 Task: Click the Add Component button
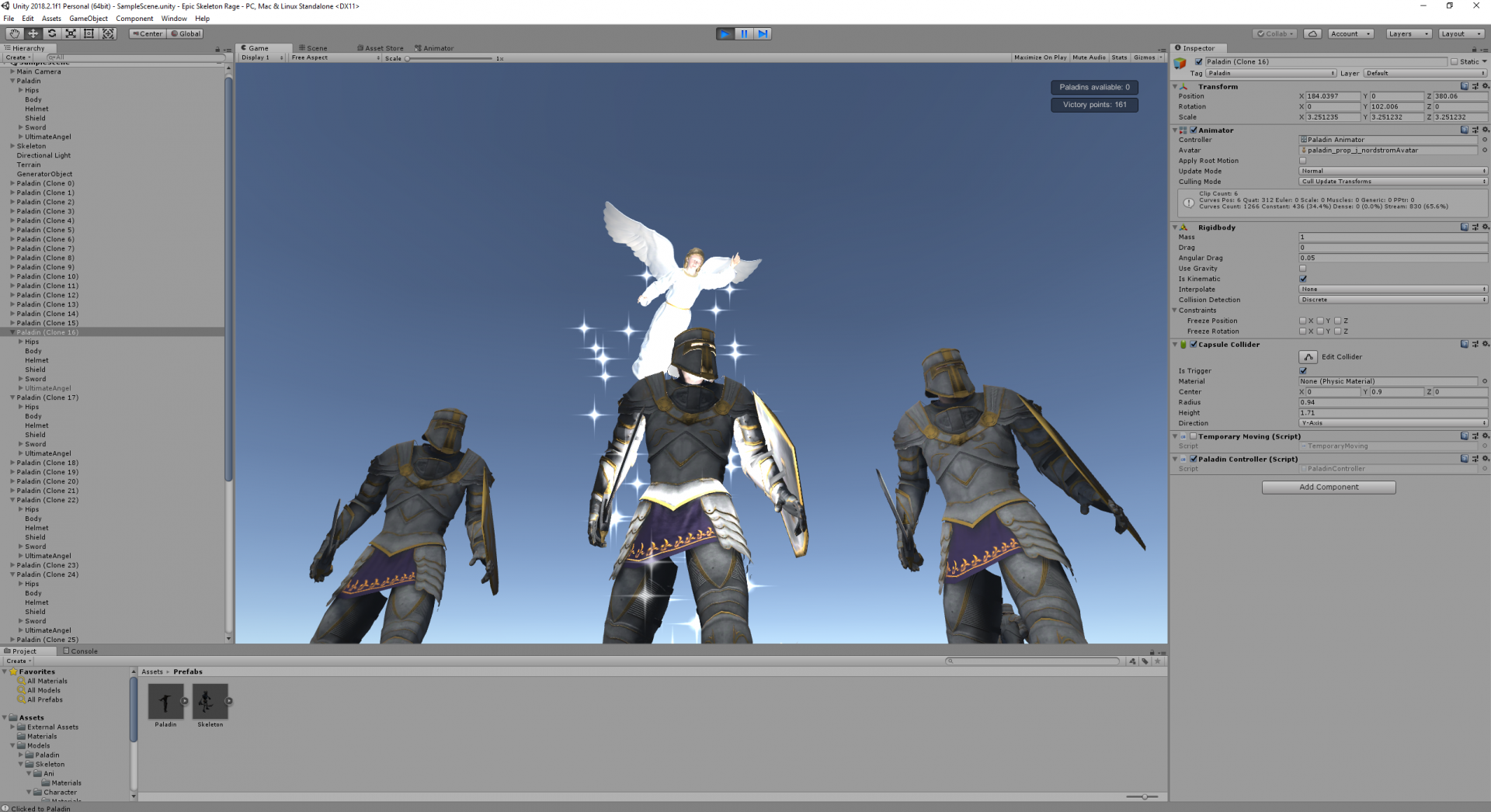(1328, 487)
